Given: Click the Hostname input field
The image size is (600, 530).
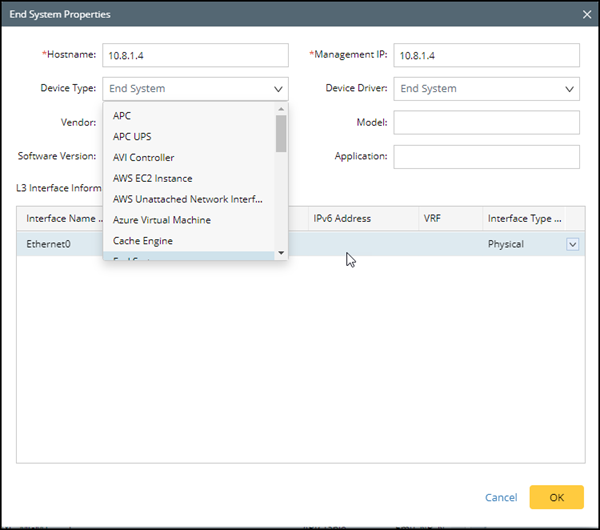Looking at the screenshot, I should click(x=195, y=55).
